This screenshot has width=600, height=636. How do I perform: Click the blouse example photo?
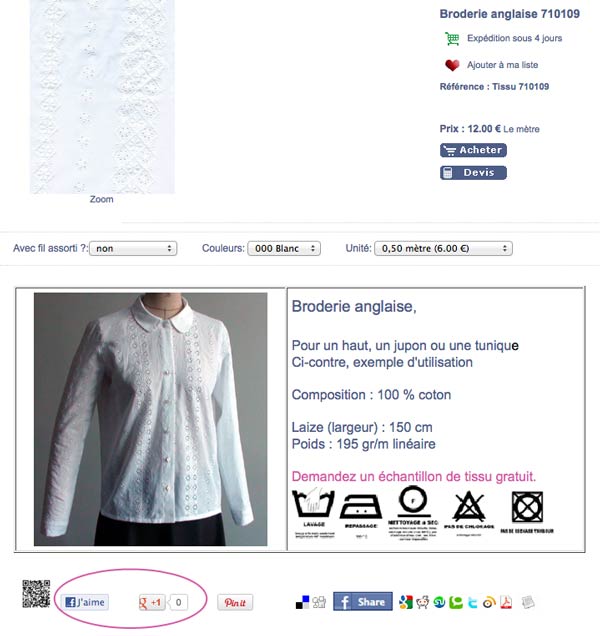[x=151, y=419]
